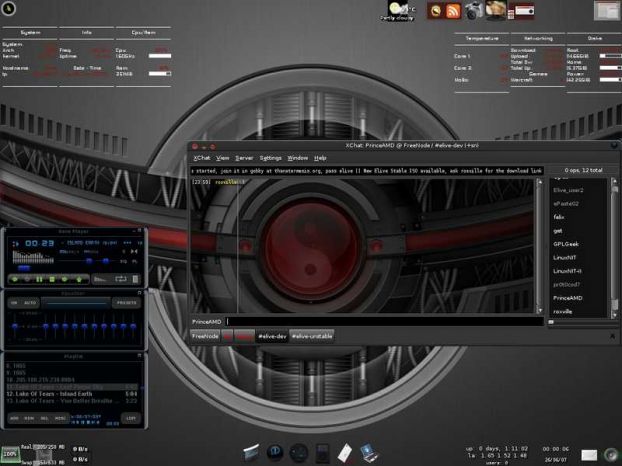Adjust the player volume slider knob
622x466 pixels.
pyautogui.click(x=89, y=261)
